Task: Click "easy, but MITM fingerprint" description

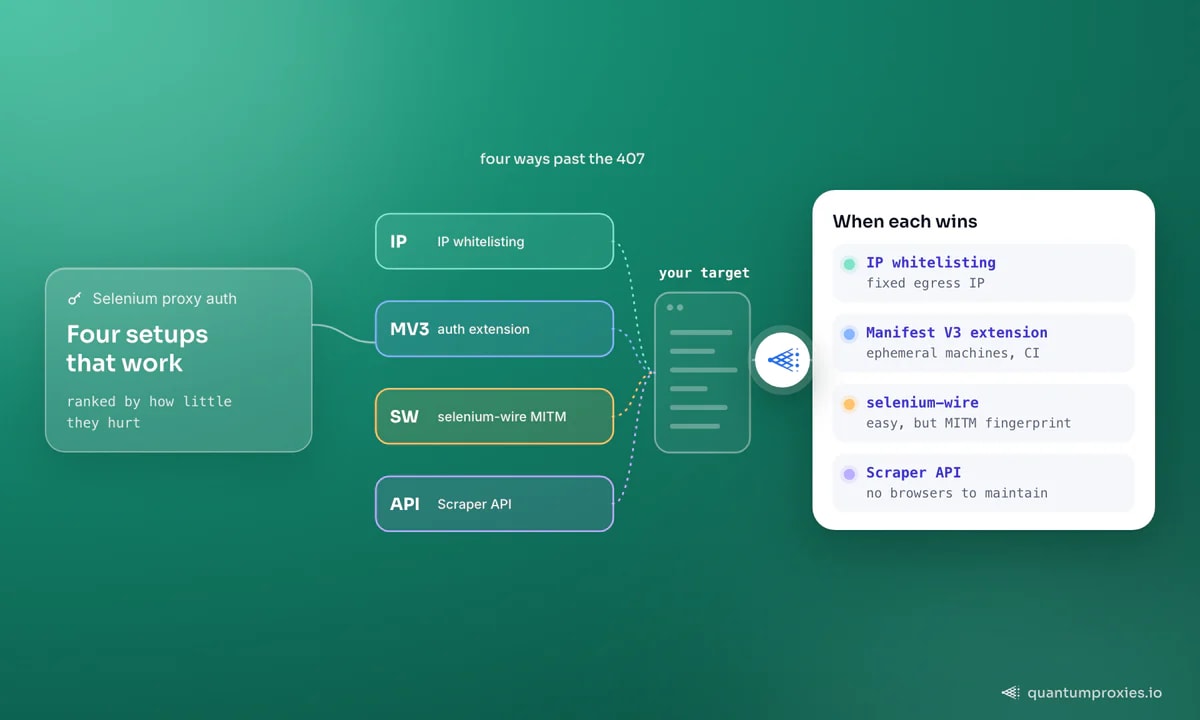Action: click(968, 423)
